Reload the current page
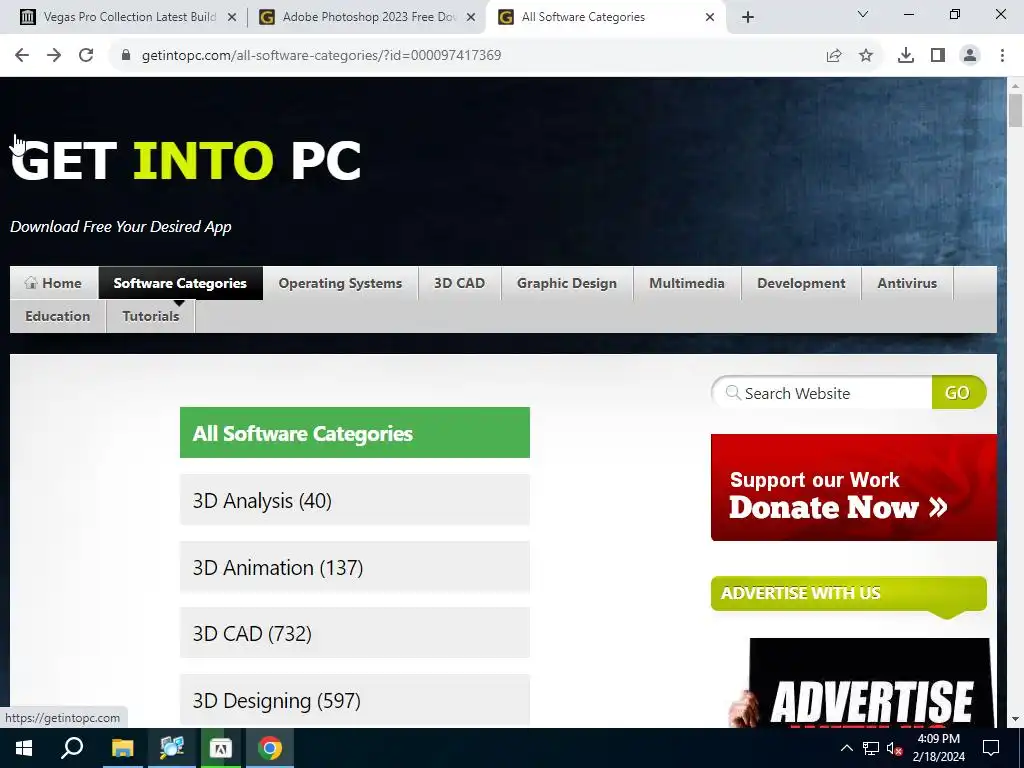The width and height of the screenshot is (1024, 768). click(x=86, y=56)
